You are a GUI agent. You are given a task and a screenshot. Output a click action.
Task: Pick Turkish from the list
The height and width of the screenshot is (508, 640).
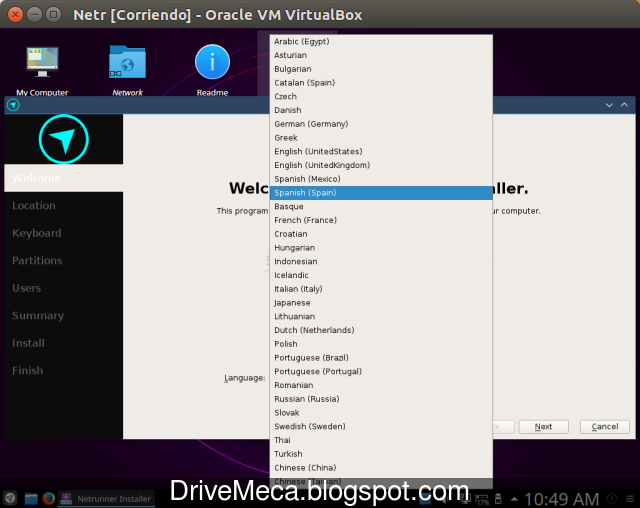click(381, 454)
